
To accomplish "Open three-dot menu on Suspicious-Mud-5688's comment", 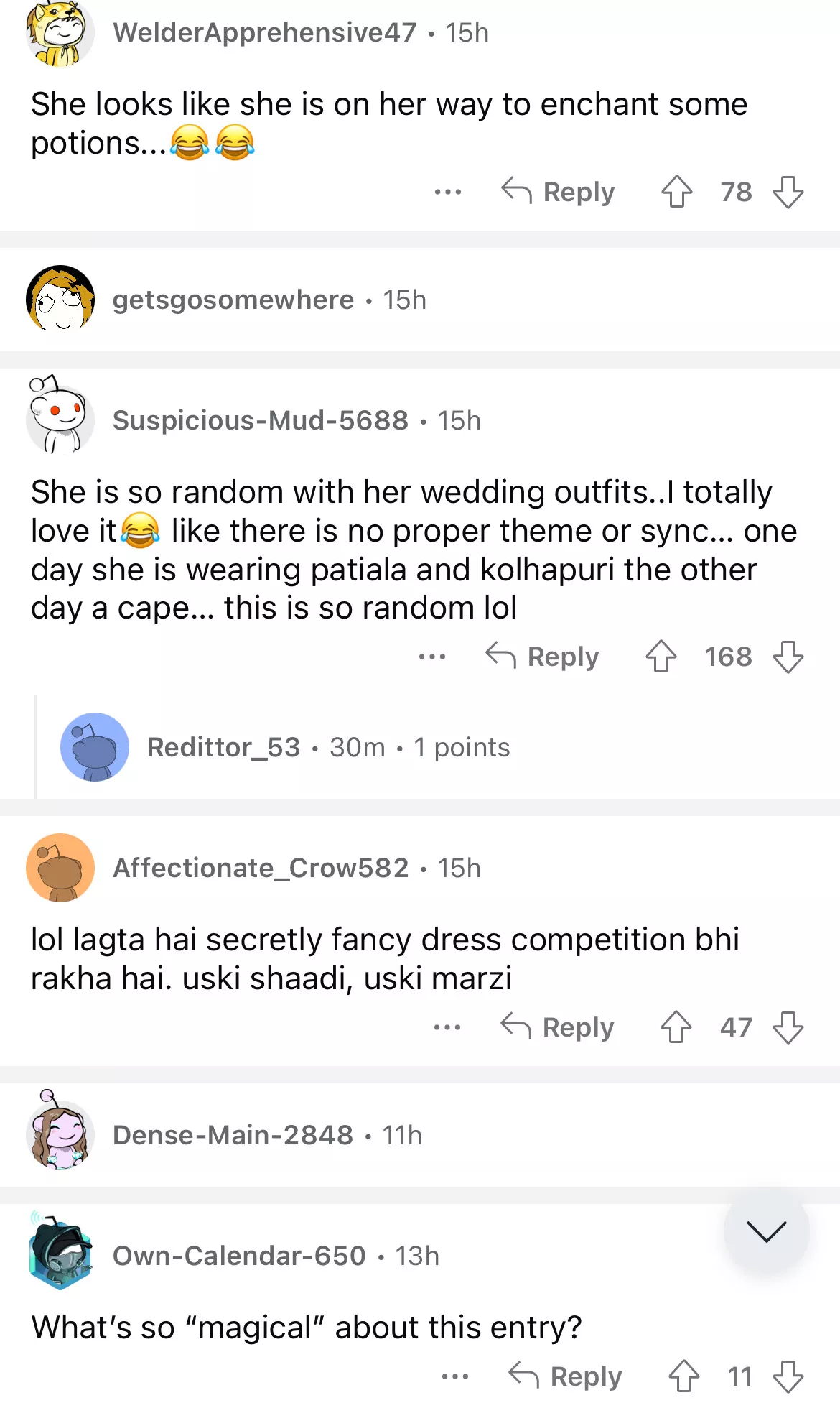I will pyautogui.click(x=432, y=657).
